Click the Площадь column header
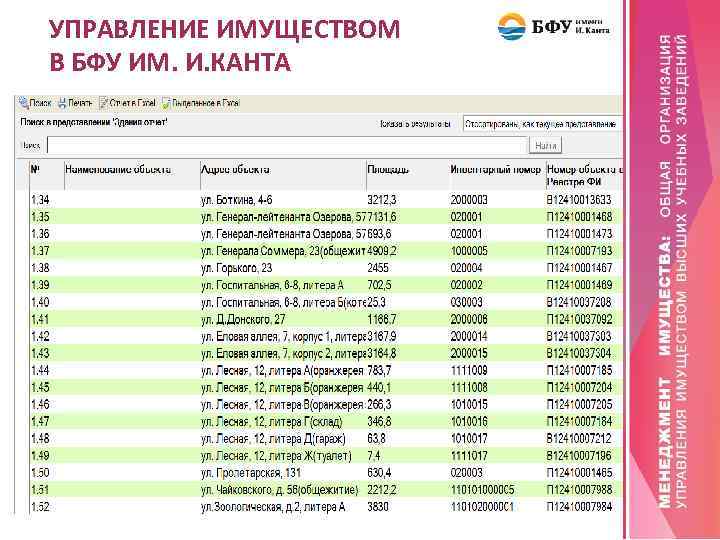 [x=388, y=169]
